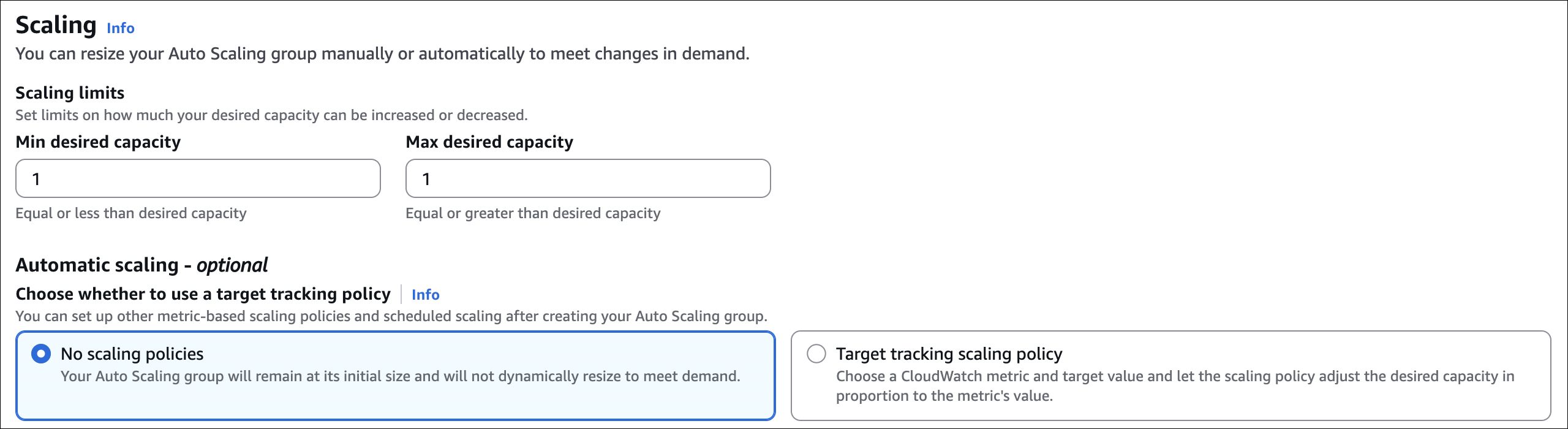Click the No scaling policies label text
The width and height of the screenshot is (1568, 429).
(132, 354)
